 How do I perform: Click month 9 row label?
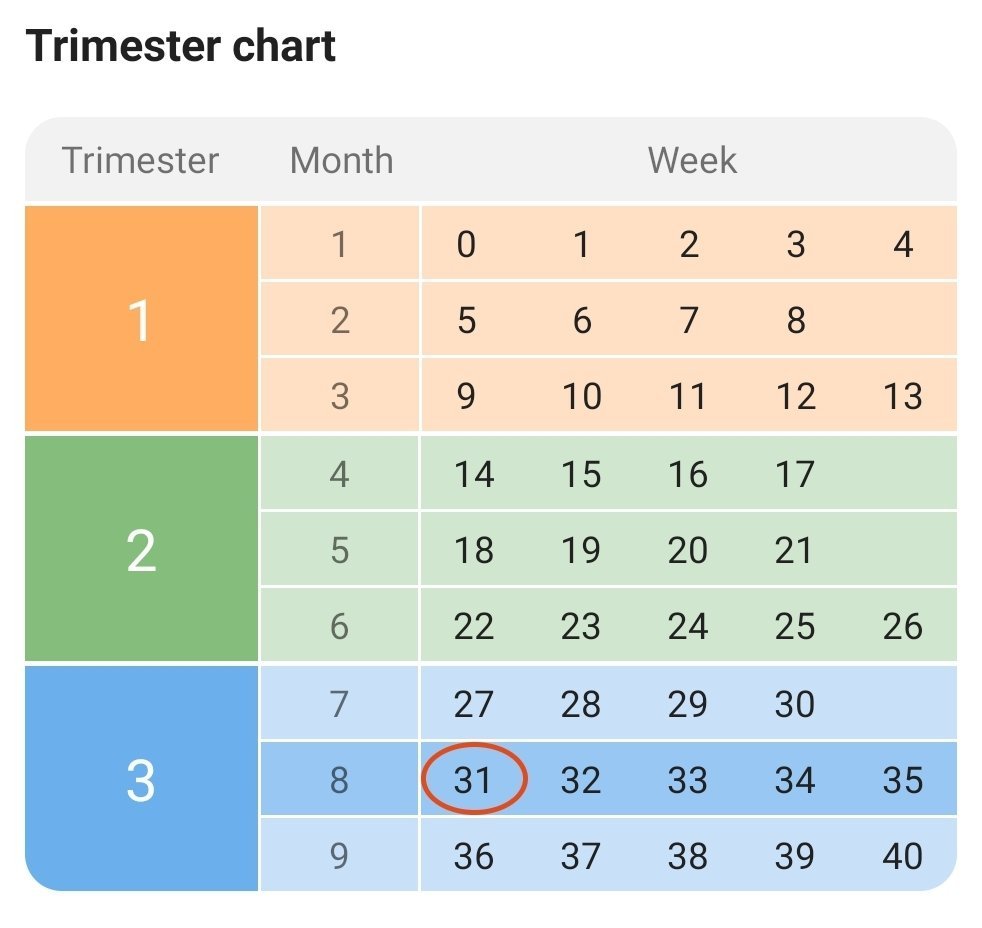pyautogui.click(x=340, y=857)
